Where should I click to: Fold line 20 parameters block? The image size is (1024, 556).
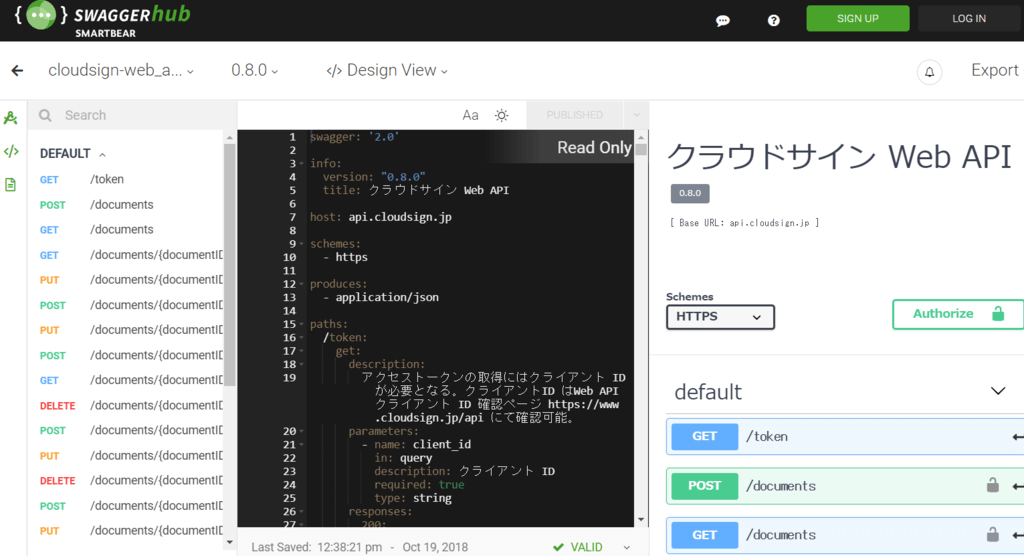(301, 432)
